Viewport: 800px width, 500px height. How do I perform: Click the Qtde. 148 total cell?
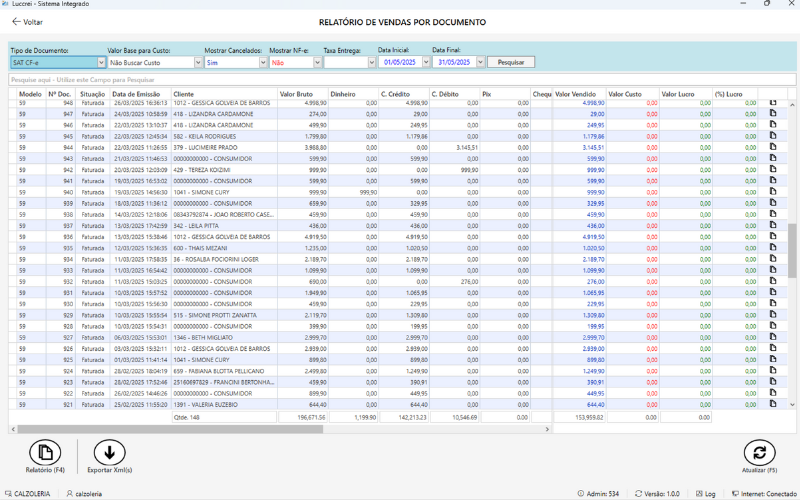tap(224, 417)
